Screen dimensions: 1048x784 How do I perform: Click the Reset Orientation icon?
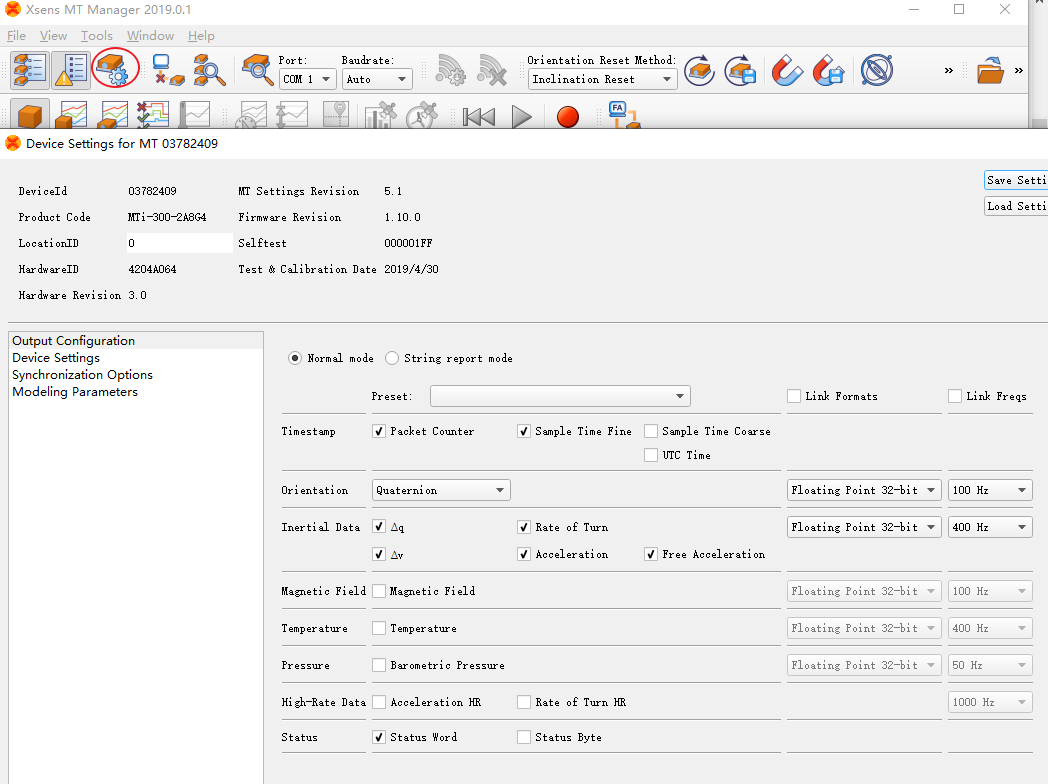click(700, 70)
